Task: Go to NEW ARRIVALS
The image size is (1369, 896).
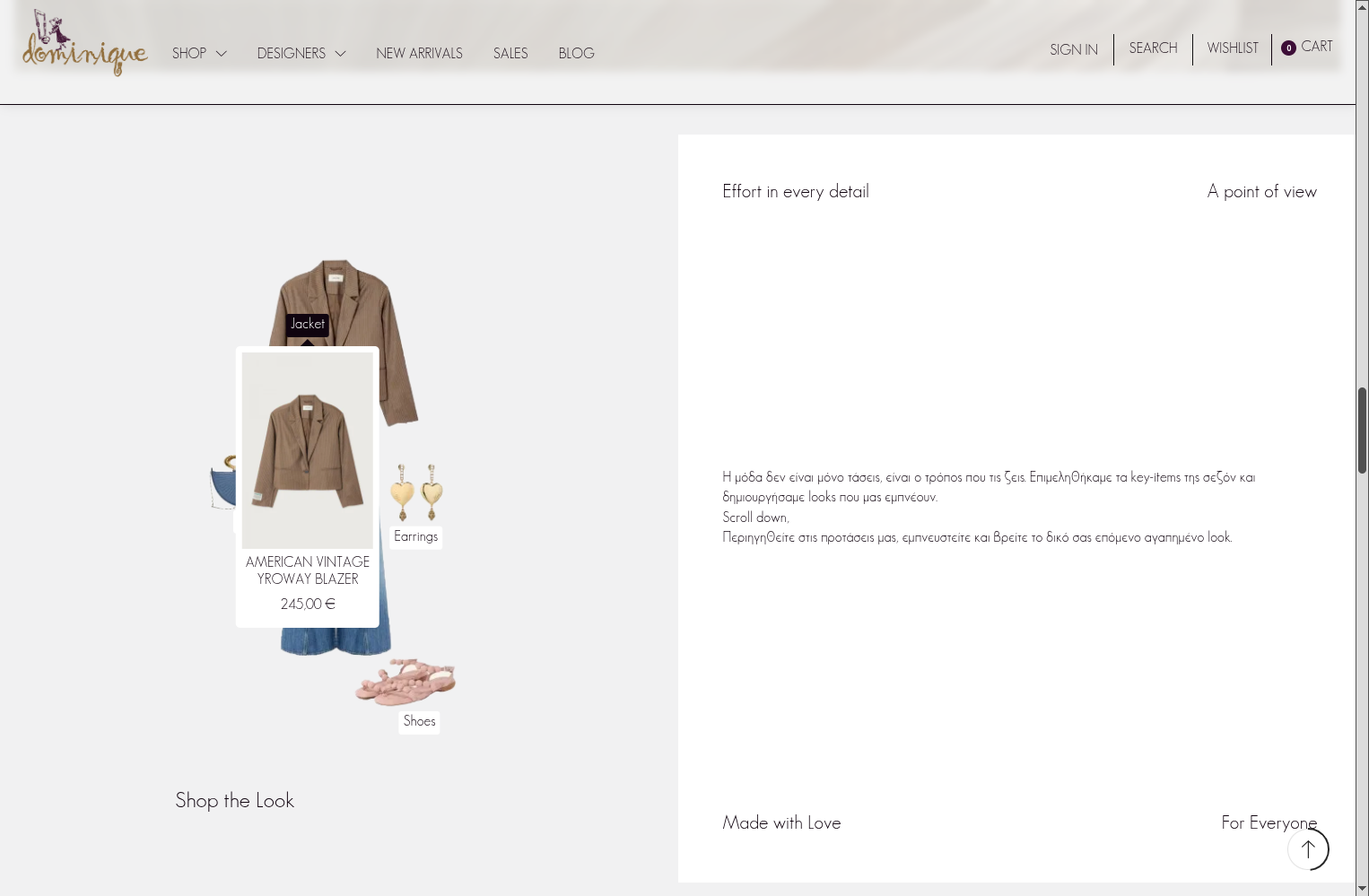Action: pos(420,54)
